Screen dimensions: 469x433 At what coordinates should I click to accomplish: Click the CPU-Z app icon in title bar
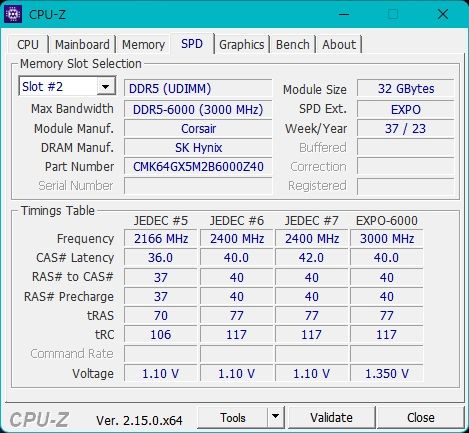coord(13,14)
